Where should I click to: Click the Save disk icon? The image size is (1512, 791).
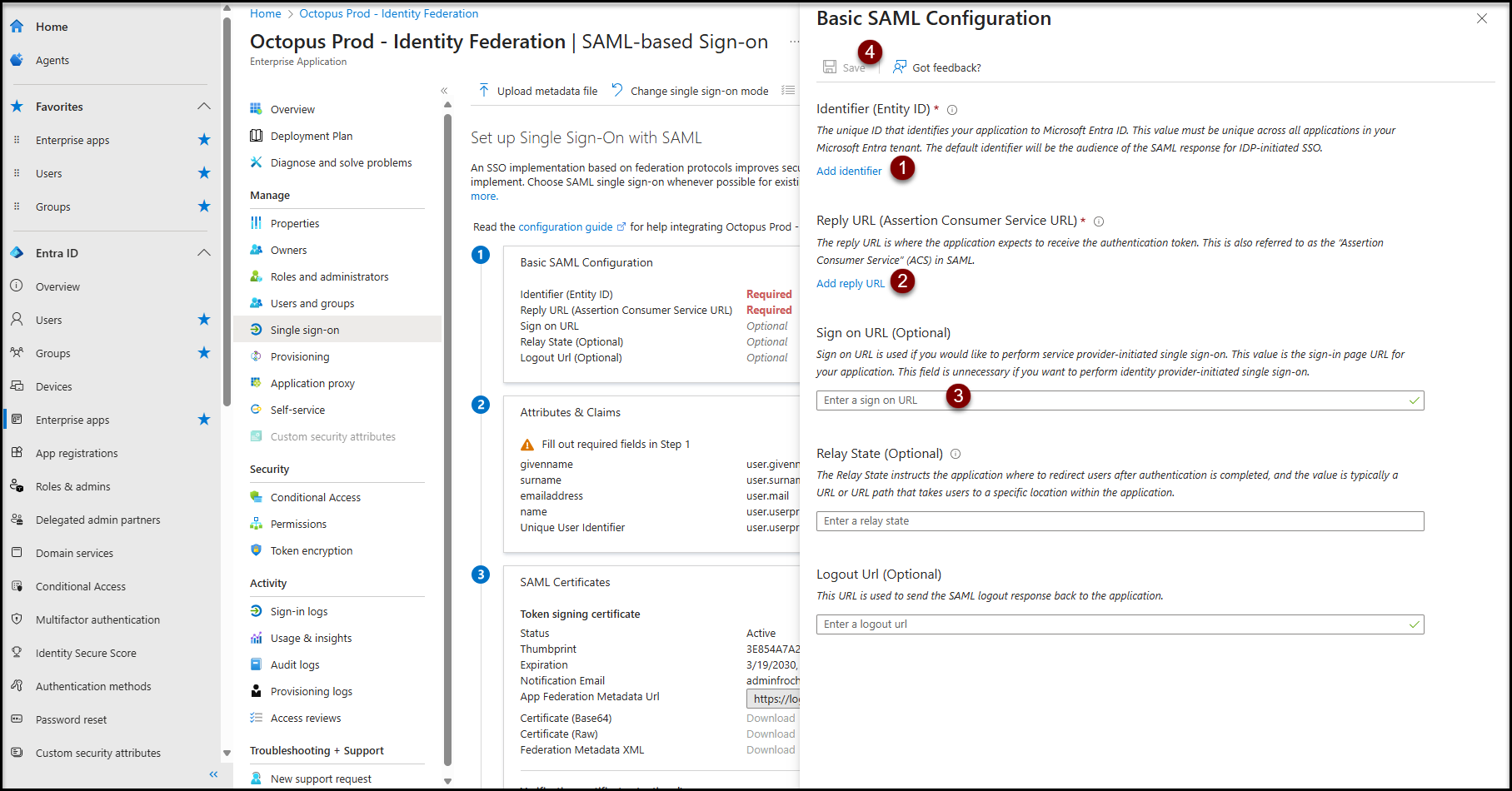[830, 67]
